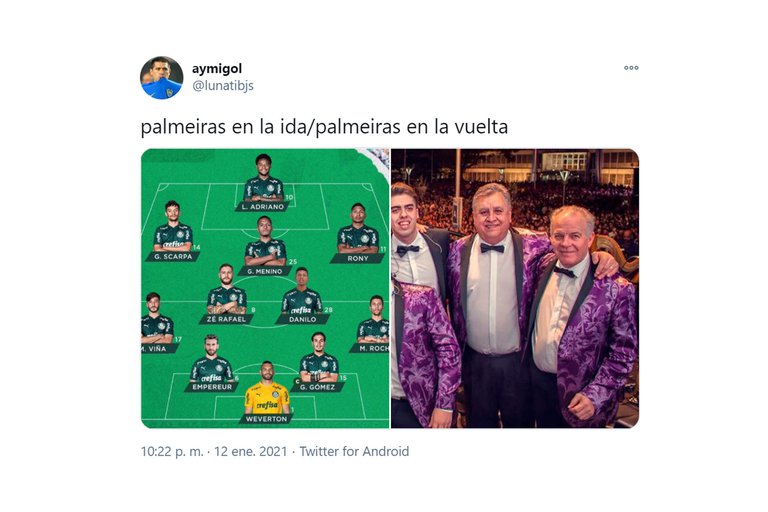Select L. Adriano player card
The height and width of the screenshot is (512, 768).
click(264, 183)
